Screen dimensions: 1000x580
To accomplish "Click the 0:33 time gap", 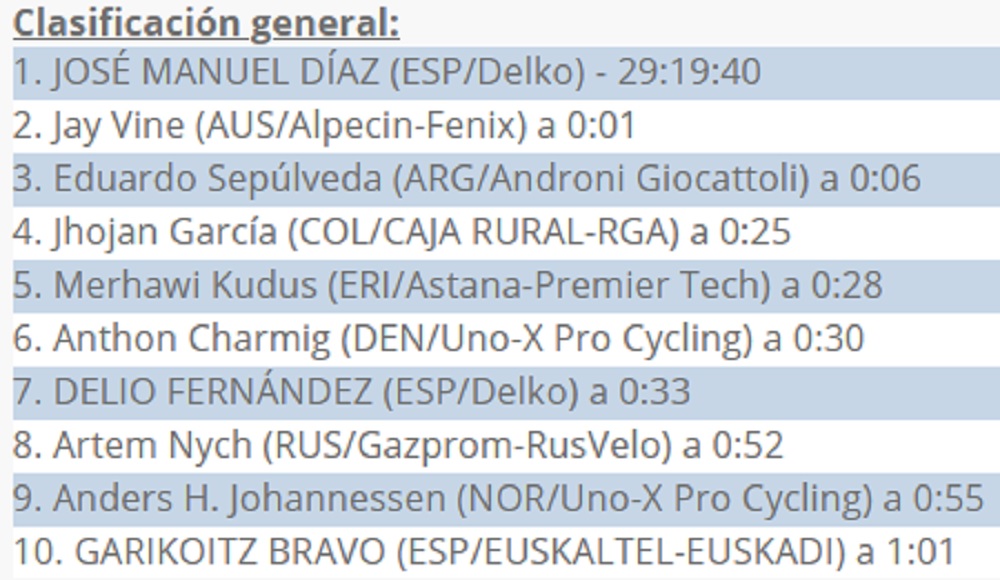I will coord(655,391).
